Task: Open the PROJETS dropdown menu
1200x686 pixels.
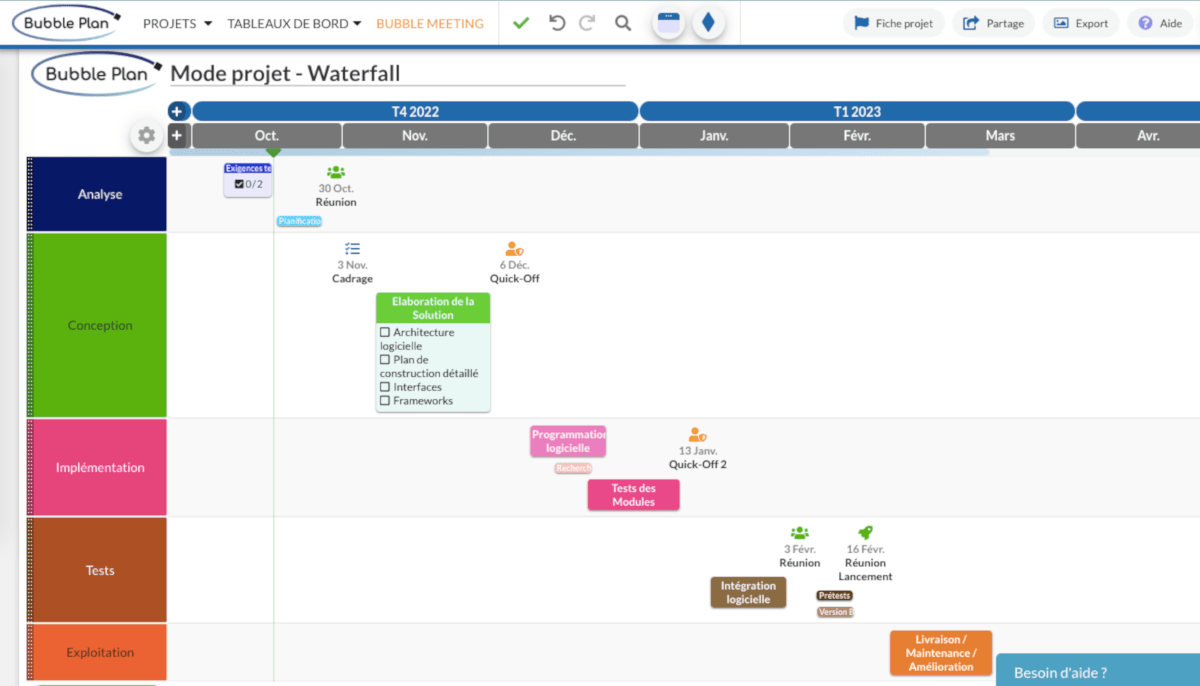Action: point(178,23)
